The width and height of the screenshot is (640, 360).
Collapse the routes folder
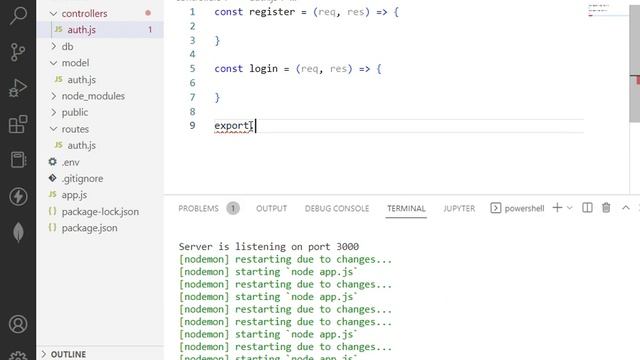(100, 129)
